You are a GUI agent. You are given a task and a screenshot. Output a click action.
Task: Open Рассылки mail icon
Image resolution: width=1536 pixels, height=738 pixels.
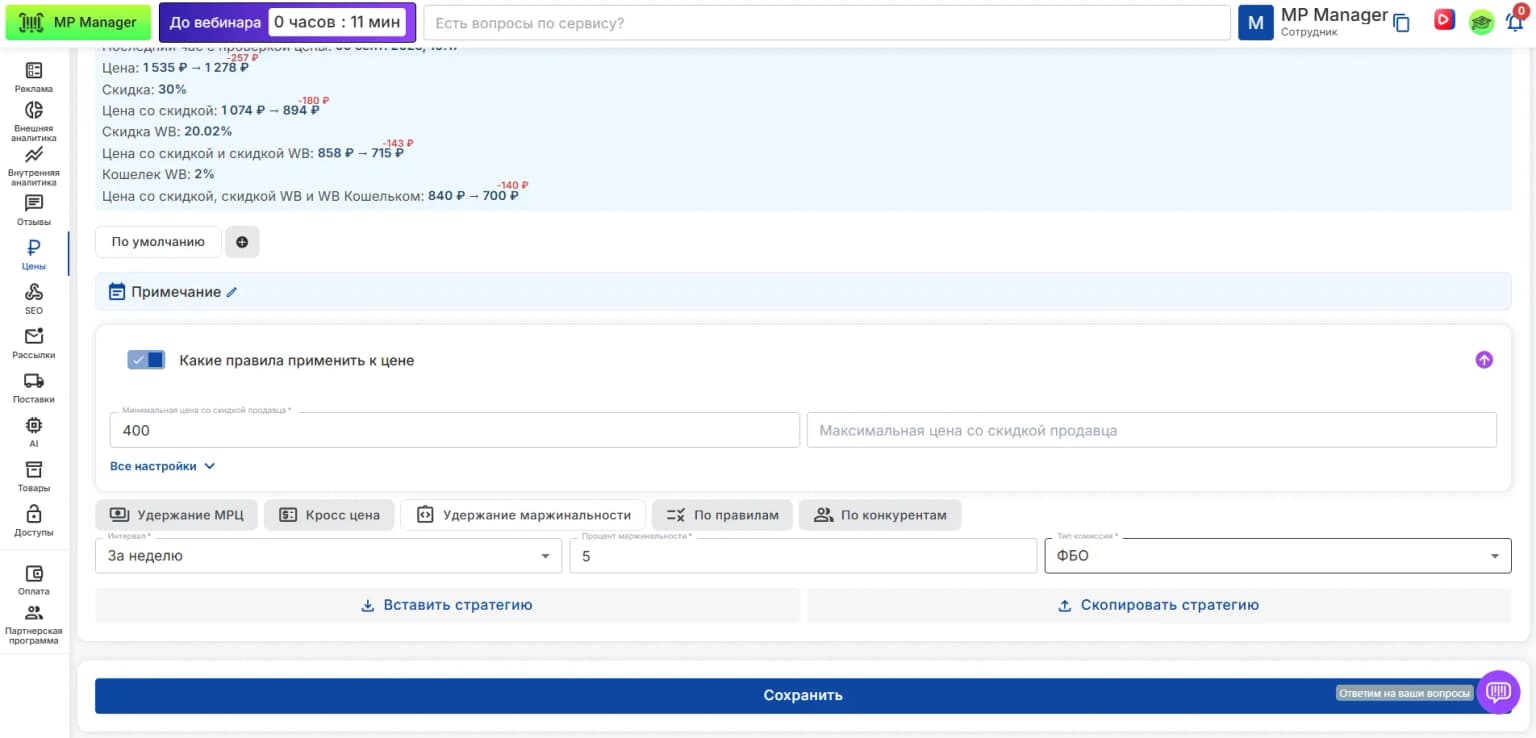tap(34, 336)
